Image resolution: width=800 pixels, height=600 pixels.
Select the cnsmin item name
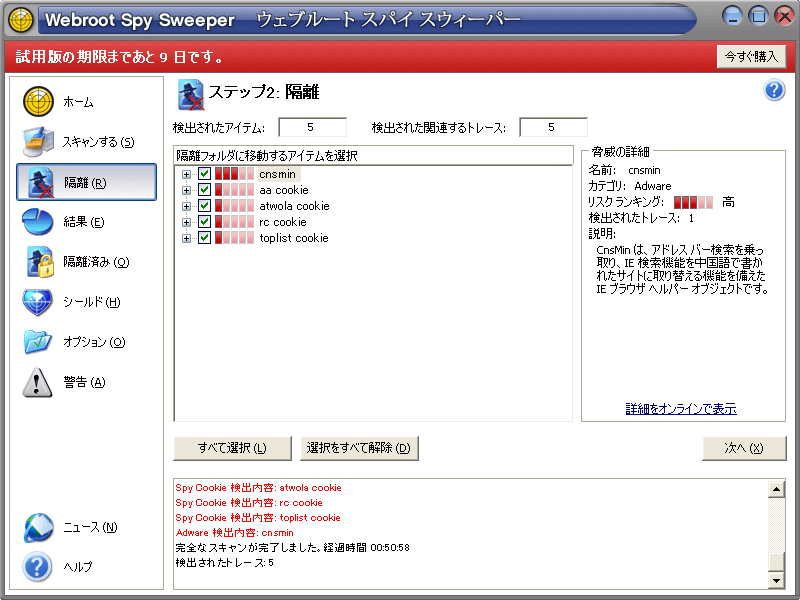pos(278,174)
